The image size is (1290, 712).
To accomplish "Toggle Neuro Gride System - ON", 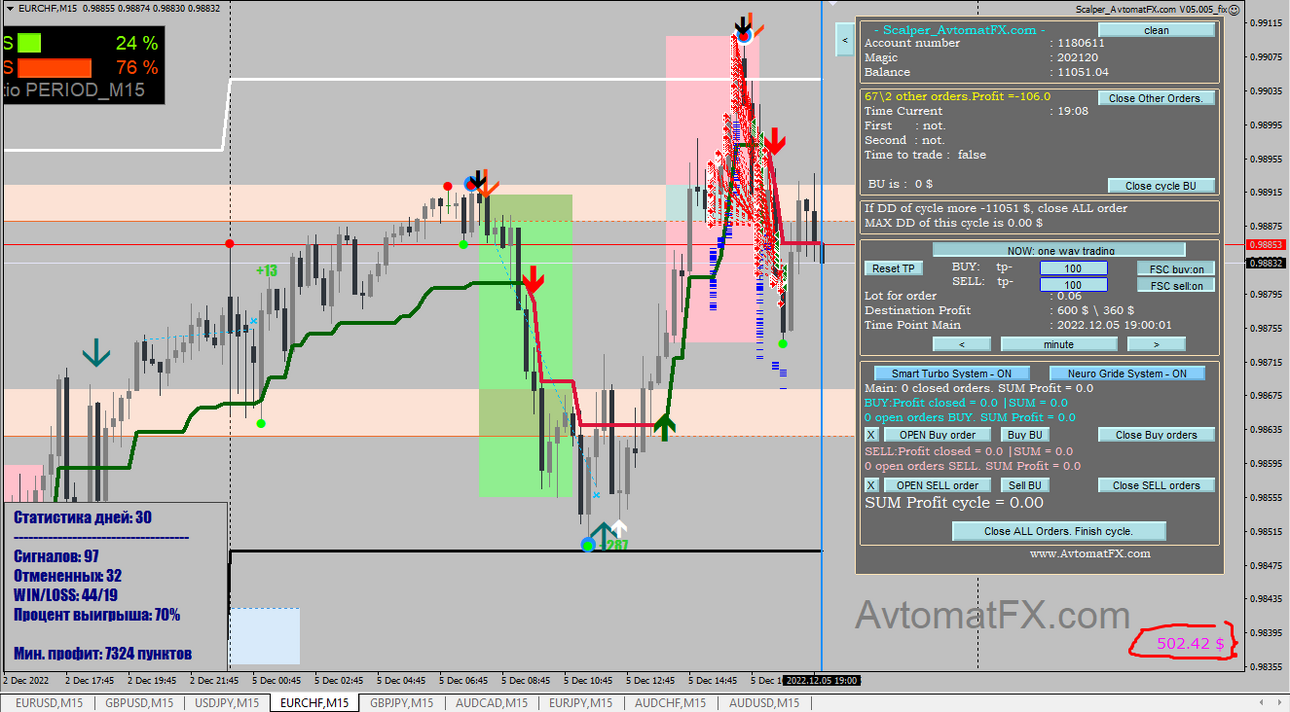I will (1127, 373).
